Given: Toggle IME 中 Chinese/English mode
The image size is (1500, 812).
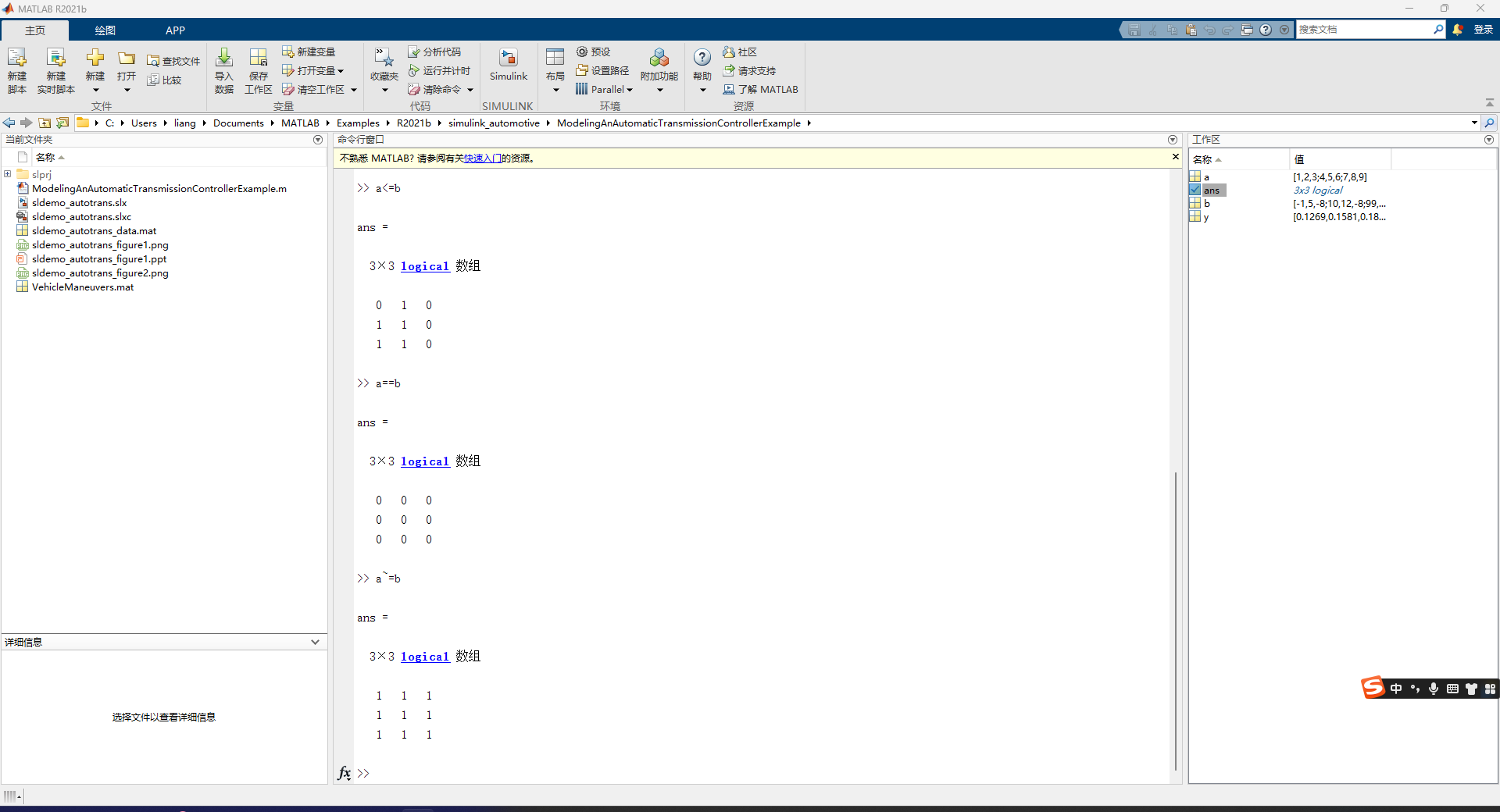Looking at the screenshot, I should (x=1396, y=689).
